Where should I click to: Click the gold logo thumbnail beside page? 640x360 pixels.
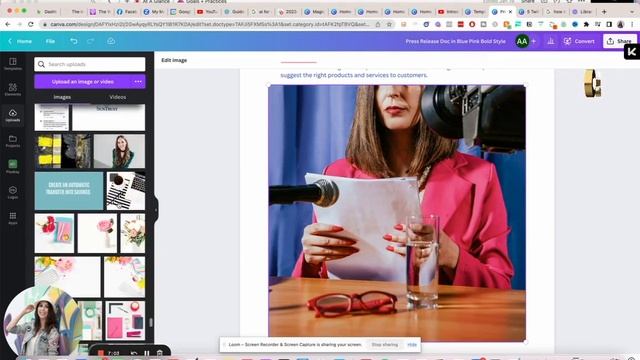(x=592, y=83)
